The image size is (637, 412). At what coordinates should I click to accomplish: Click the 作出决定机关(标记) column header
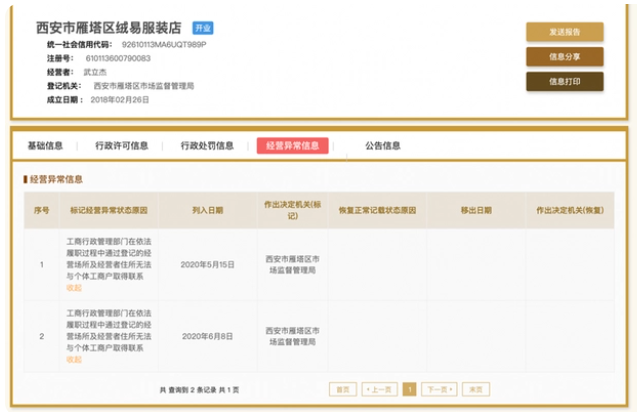click(292, 210)
